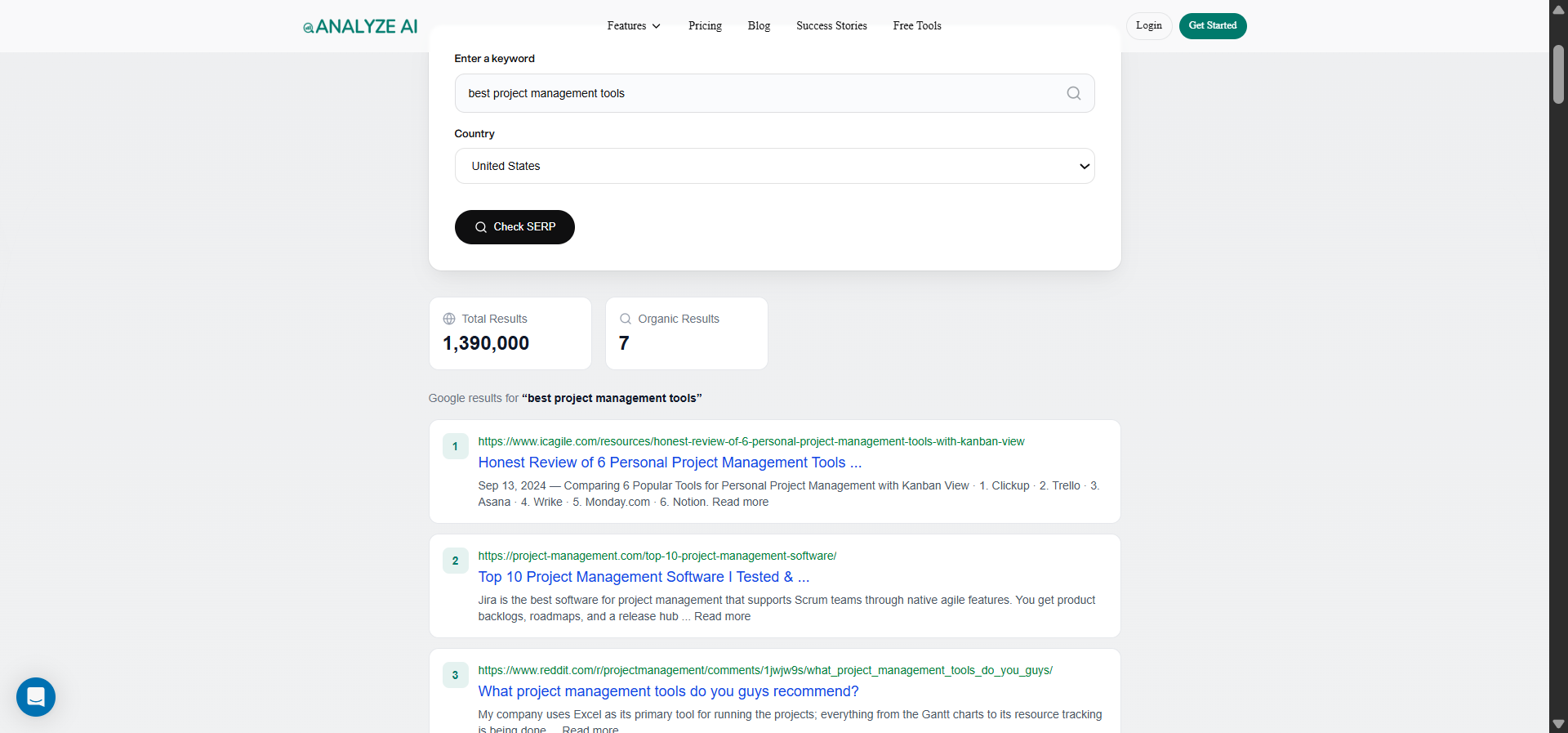Open the Top 10 Project Management Software link
1568x733 pixels.
coord(644,577)
